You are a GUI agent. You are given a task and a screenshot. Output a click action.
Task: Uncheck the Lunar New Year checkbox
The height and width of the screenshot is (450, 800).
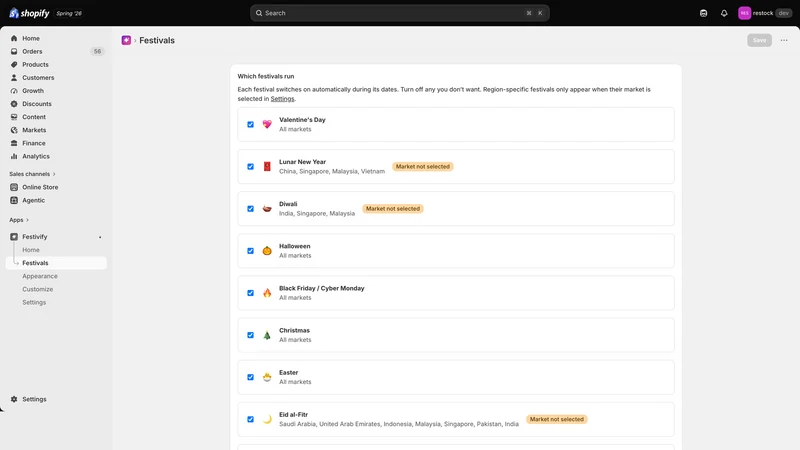coord(251,167)
